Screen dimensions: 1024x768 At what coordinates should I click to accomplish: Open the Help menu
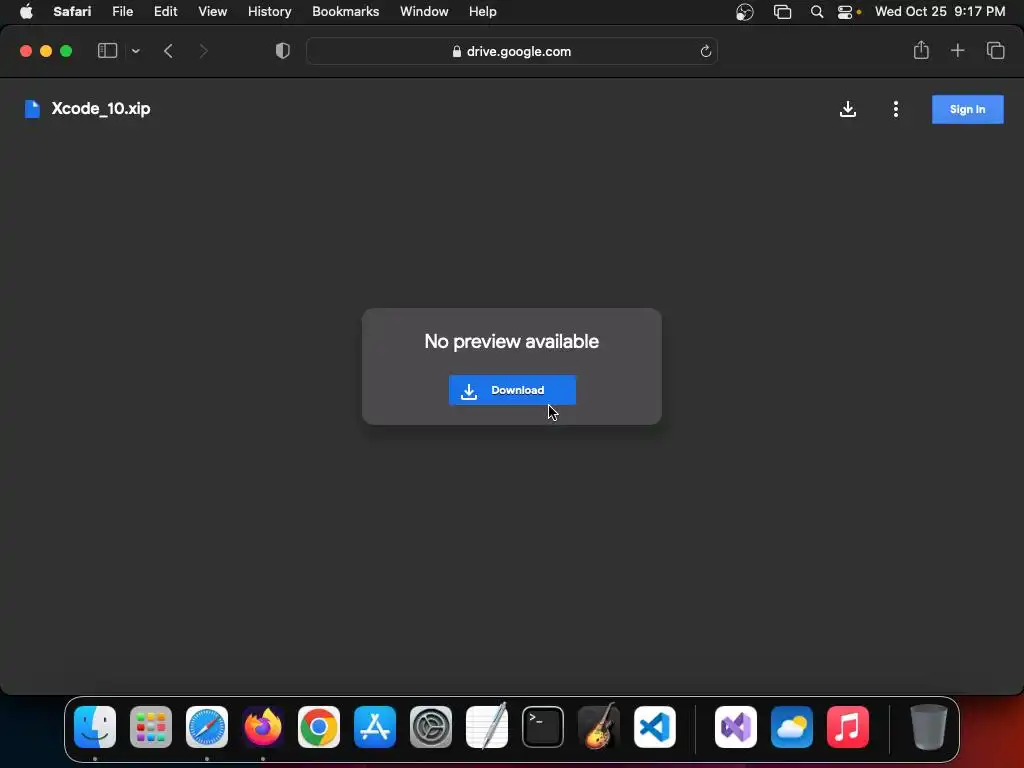coord(482,12)
